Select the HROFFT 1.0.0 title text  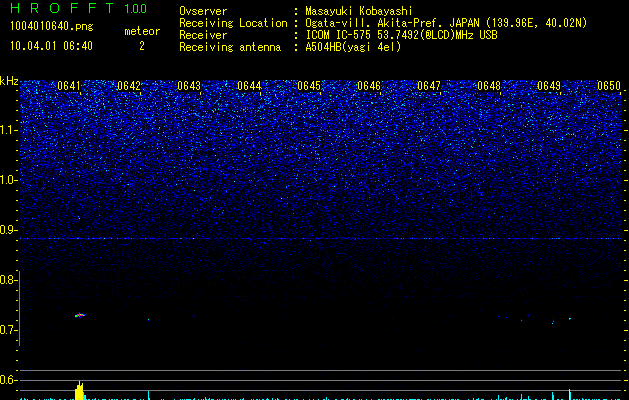[79, 8]
